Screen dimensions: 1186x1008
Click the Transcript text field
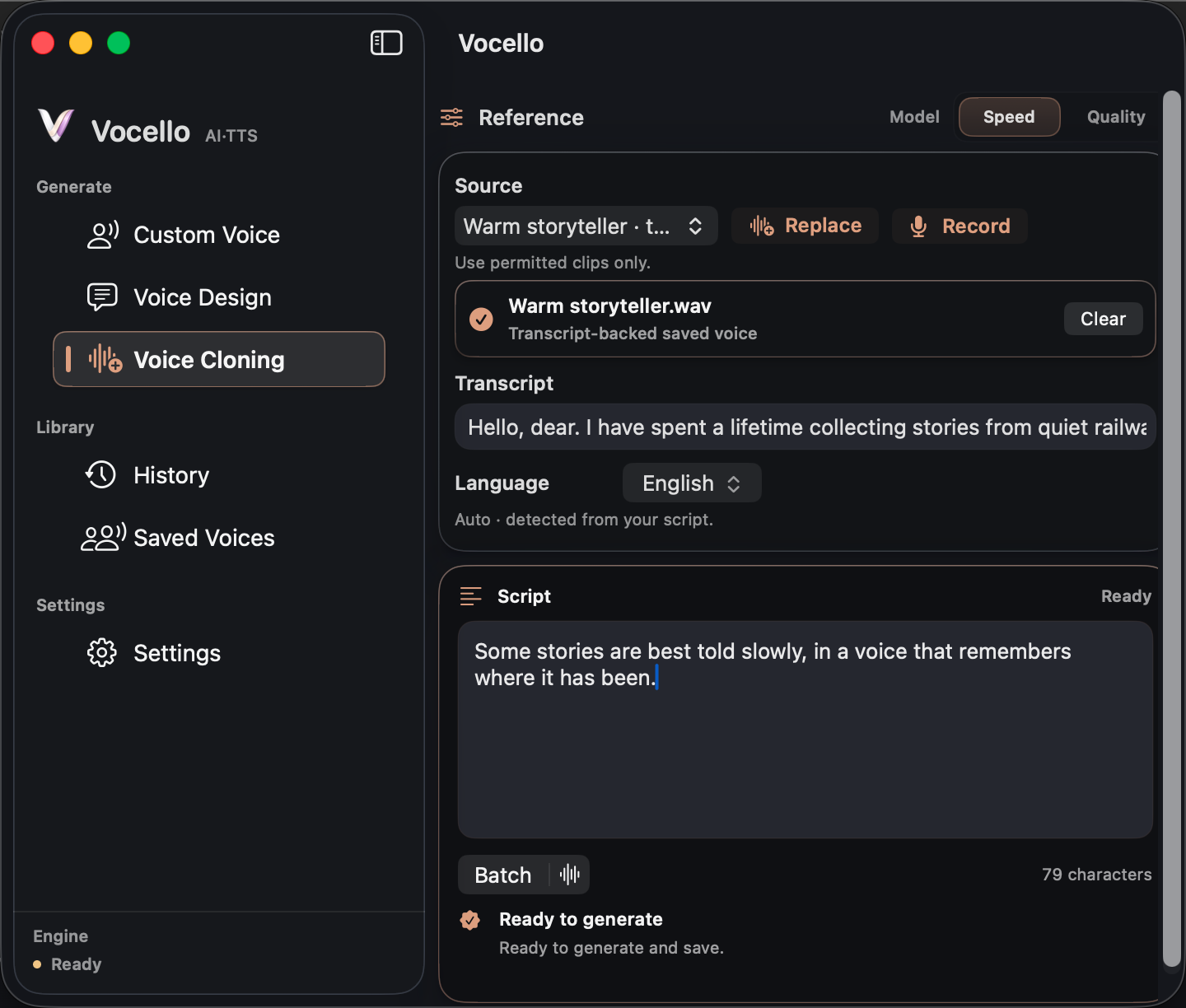pyautogui.click(x=805, y=427)
